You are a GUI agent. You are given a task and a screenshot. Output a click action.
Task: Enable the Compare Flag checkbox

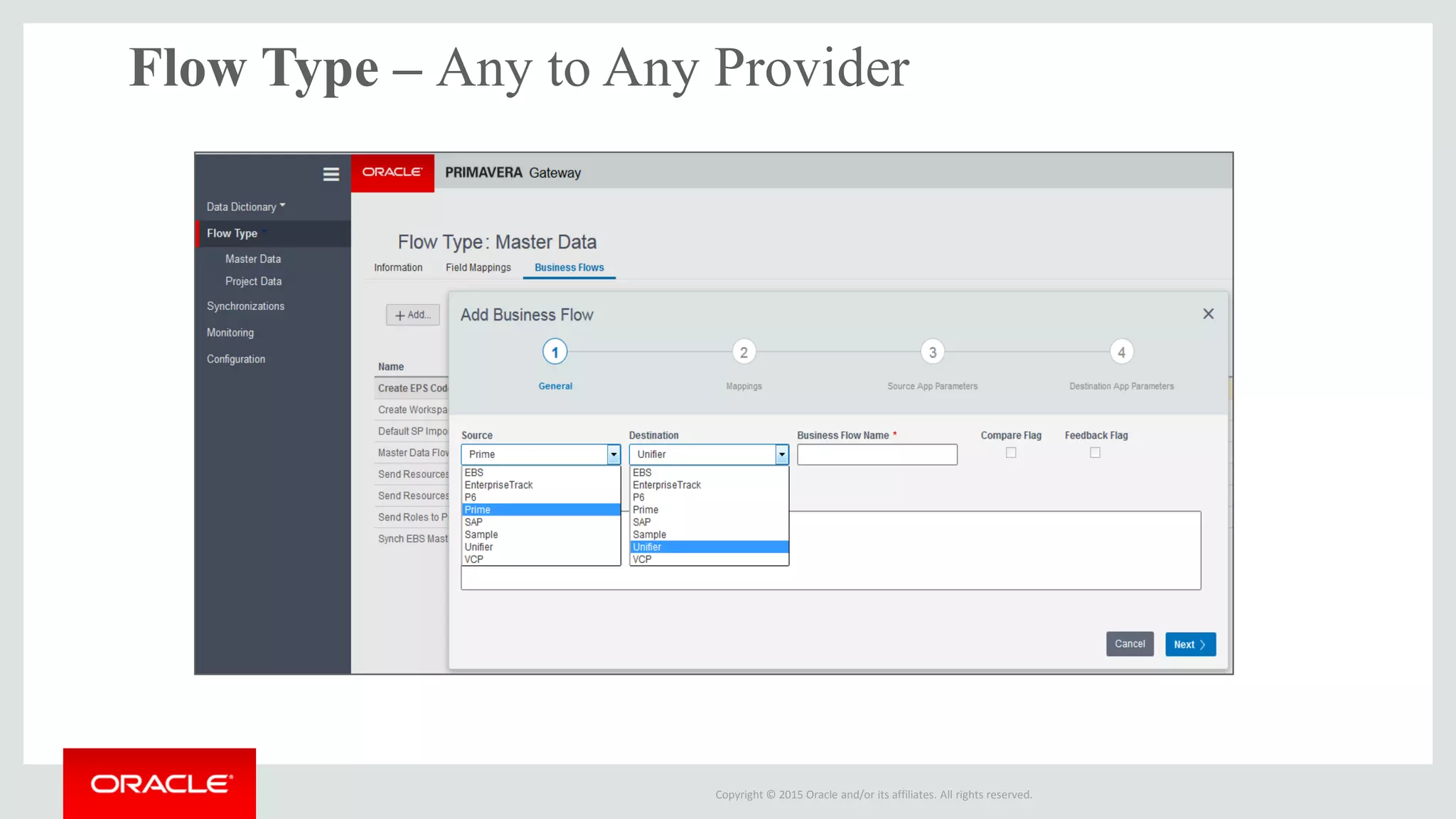click(x=1011, y=453)
